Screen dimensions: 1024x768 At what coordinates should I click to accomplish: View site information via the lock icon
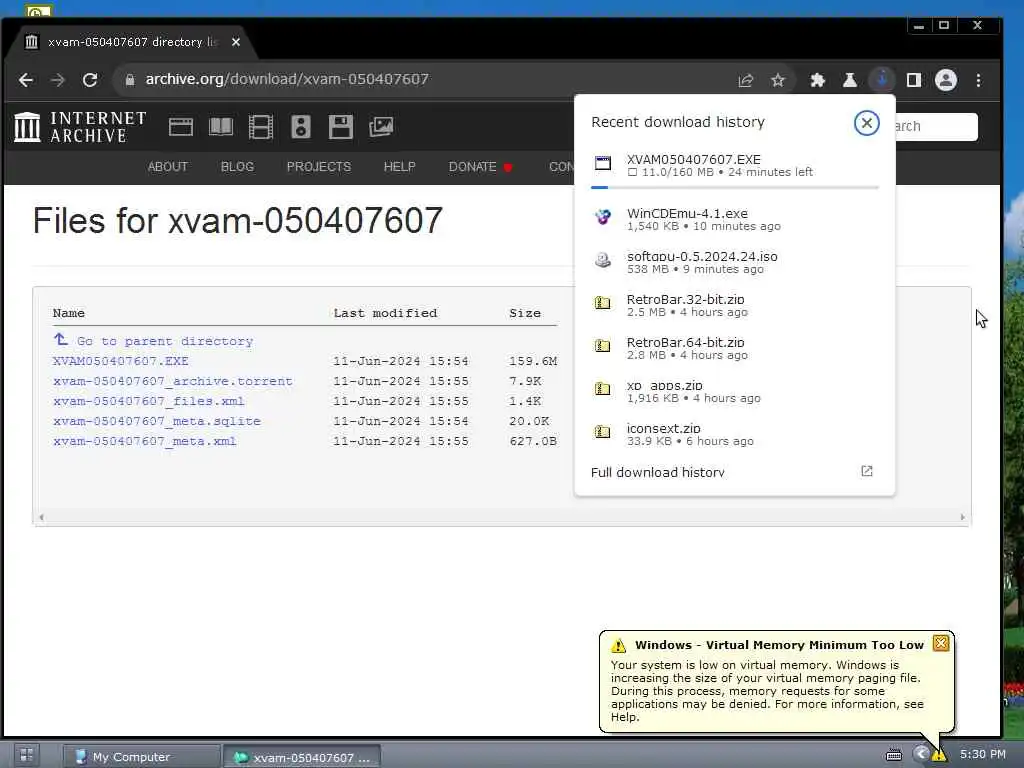(130, 80)
